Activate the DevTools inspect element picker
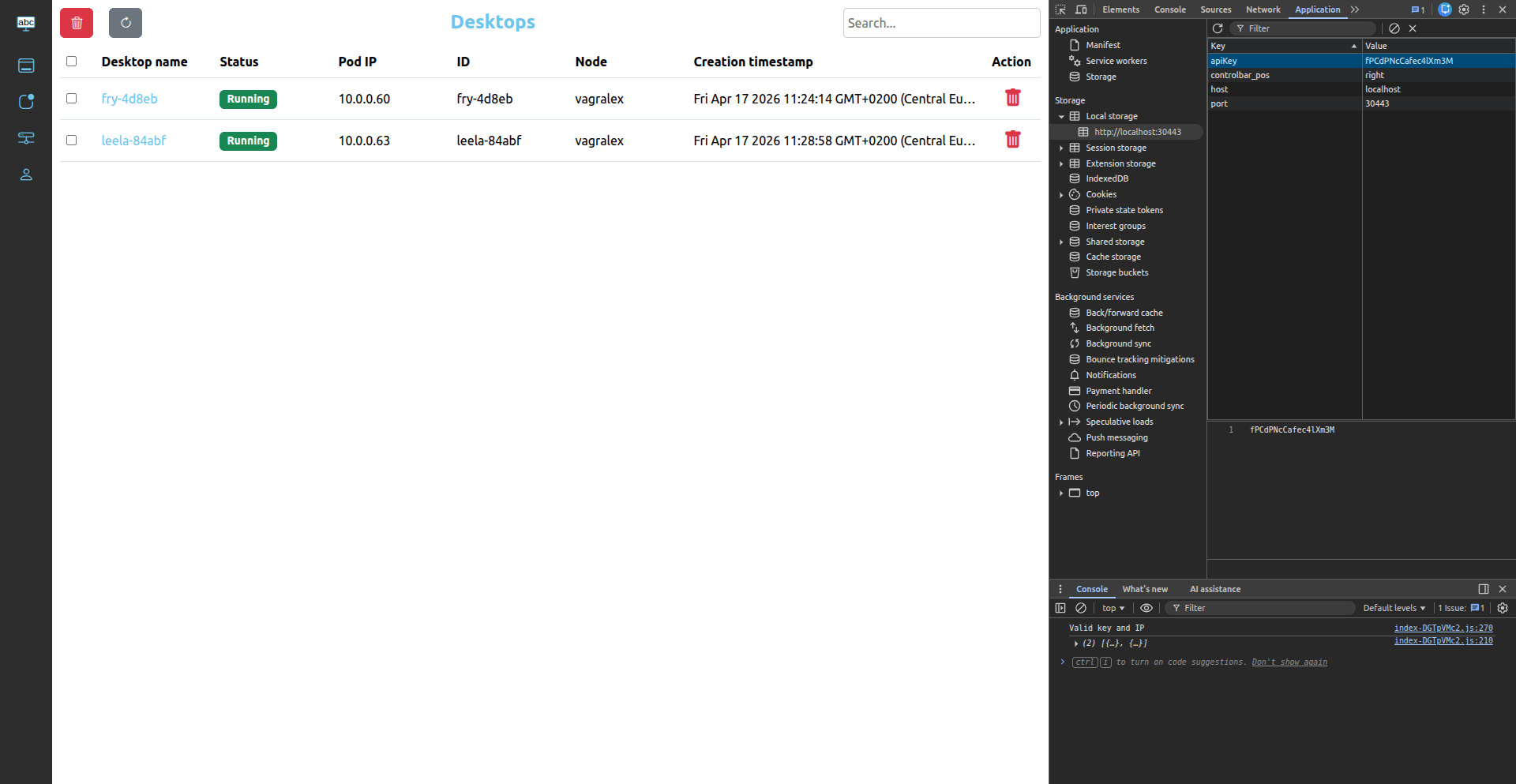The width and height of the screenshot is (1516, 784). (1060, 9)
